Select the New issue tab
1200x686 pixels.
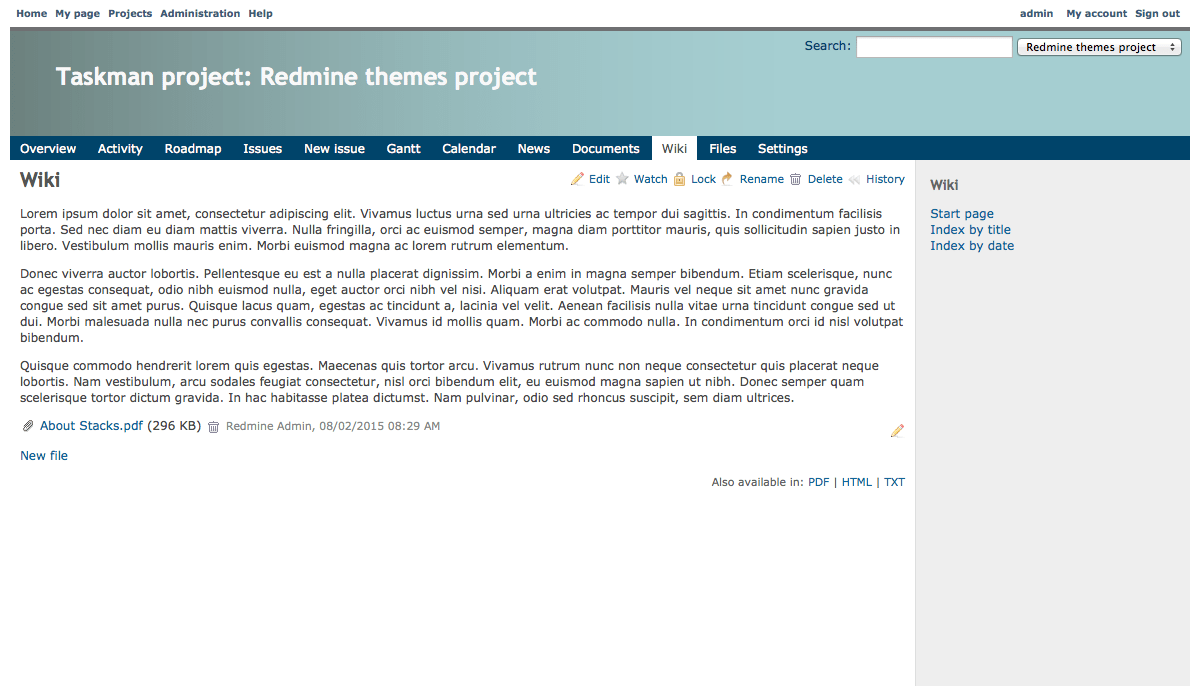pyautogui.click(x=334, y=148)
